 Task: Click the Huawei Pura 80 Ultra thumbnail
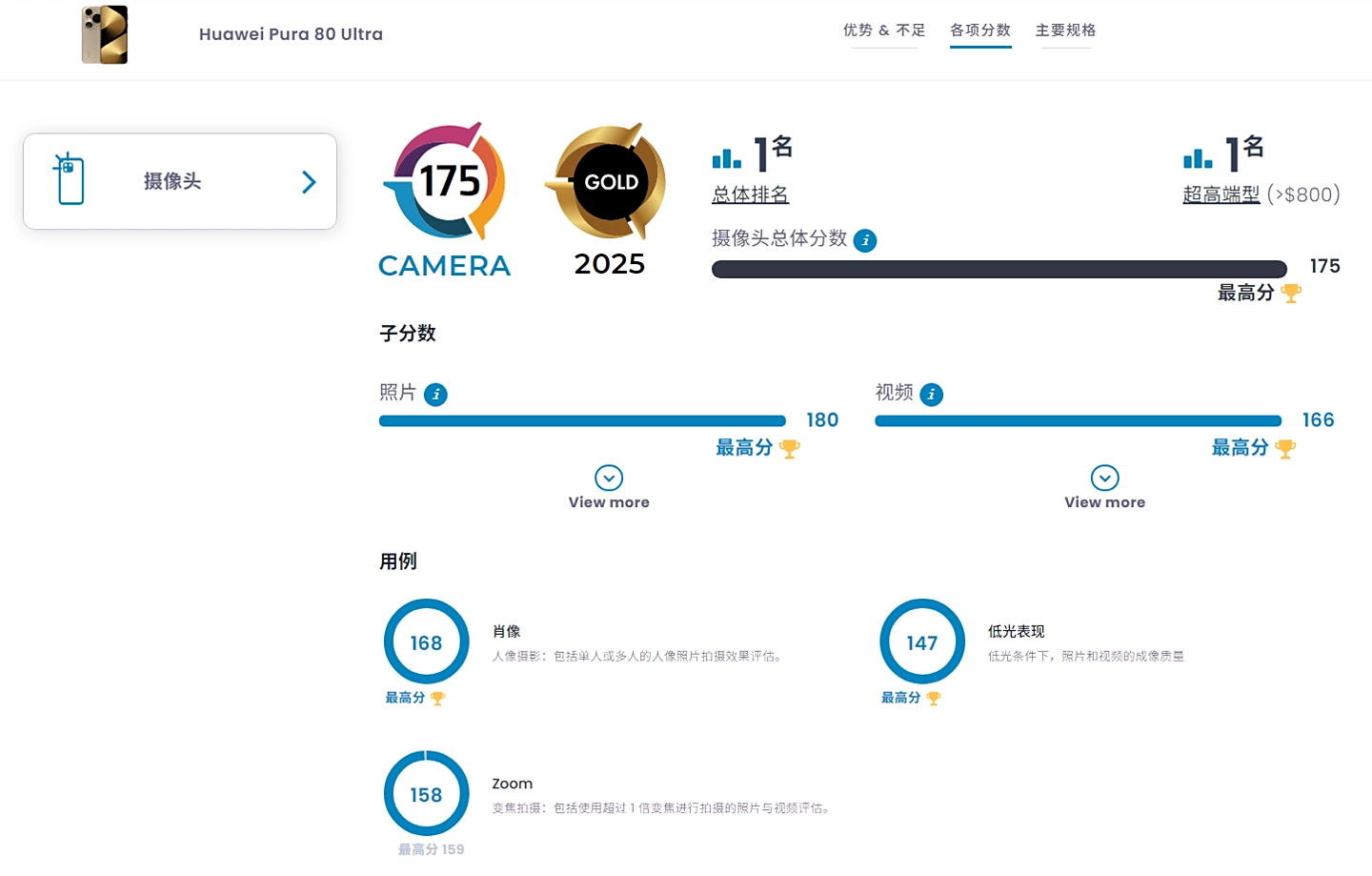(x=105, y=35)
